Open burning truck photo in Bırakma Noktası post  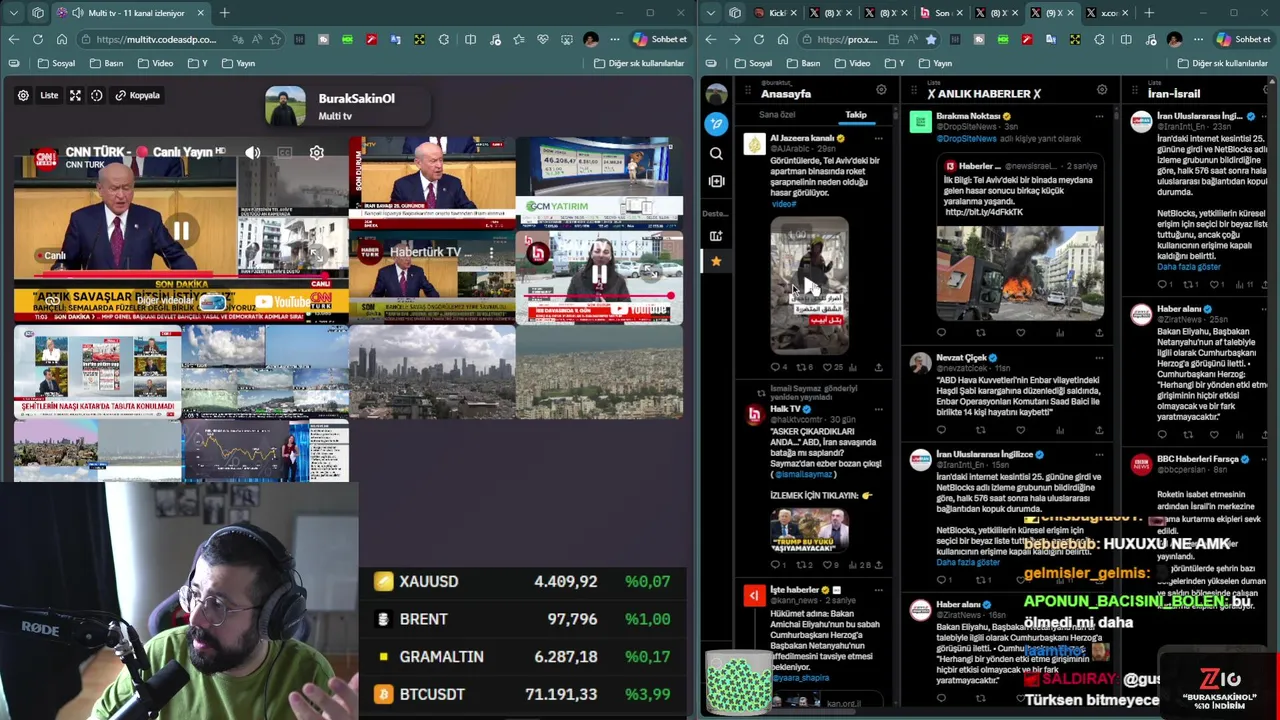(1020, 273)
